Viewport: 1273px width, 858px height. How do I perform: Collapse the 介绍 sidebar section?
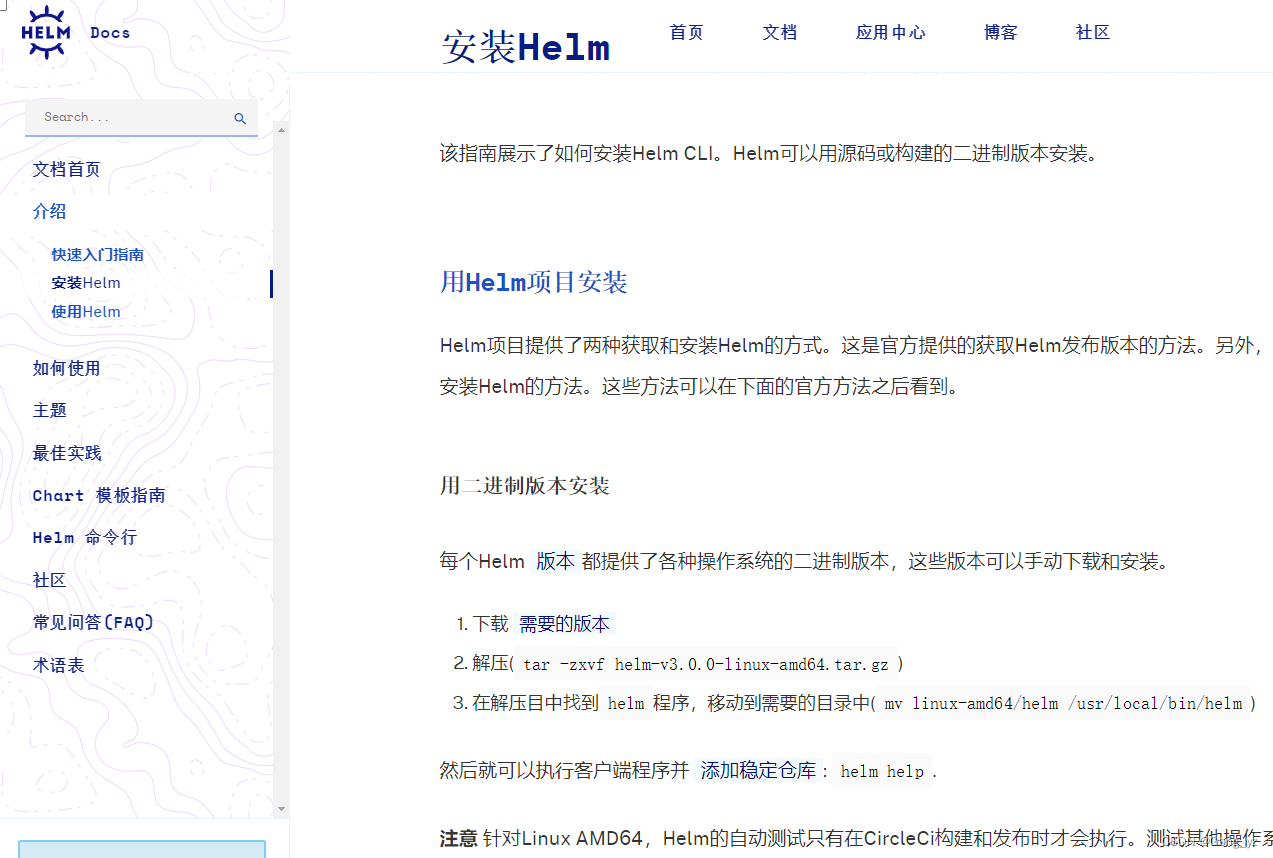(x=49, y=211)
